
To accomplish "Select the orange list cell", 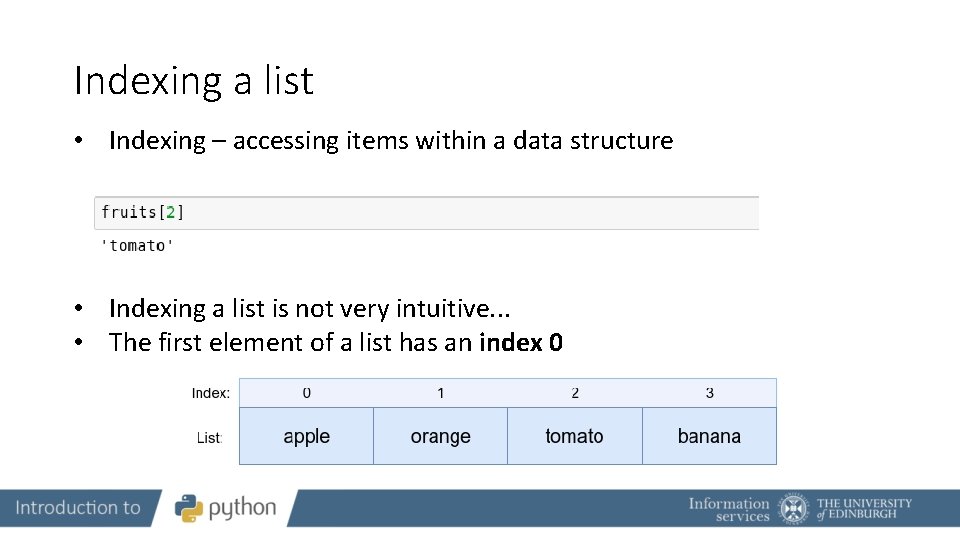I will 440,436.
